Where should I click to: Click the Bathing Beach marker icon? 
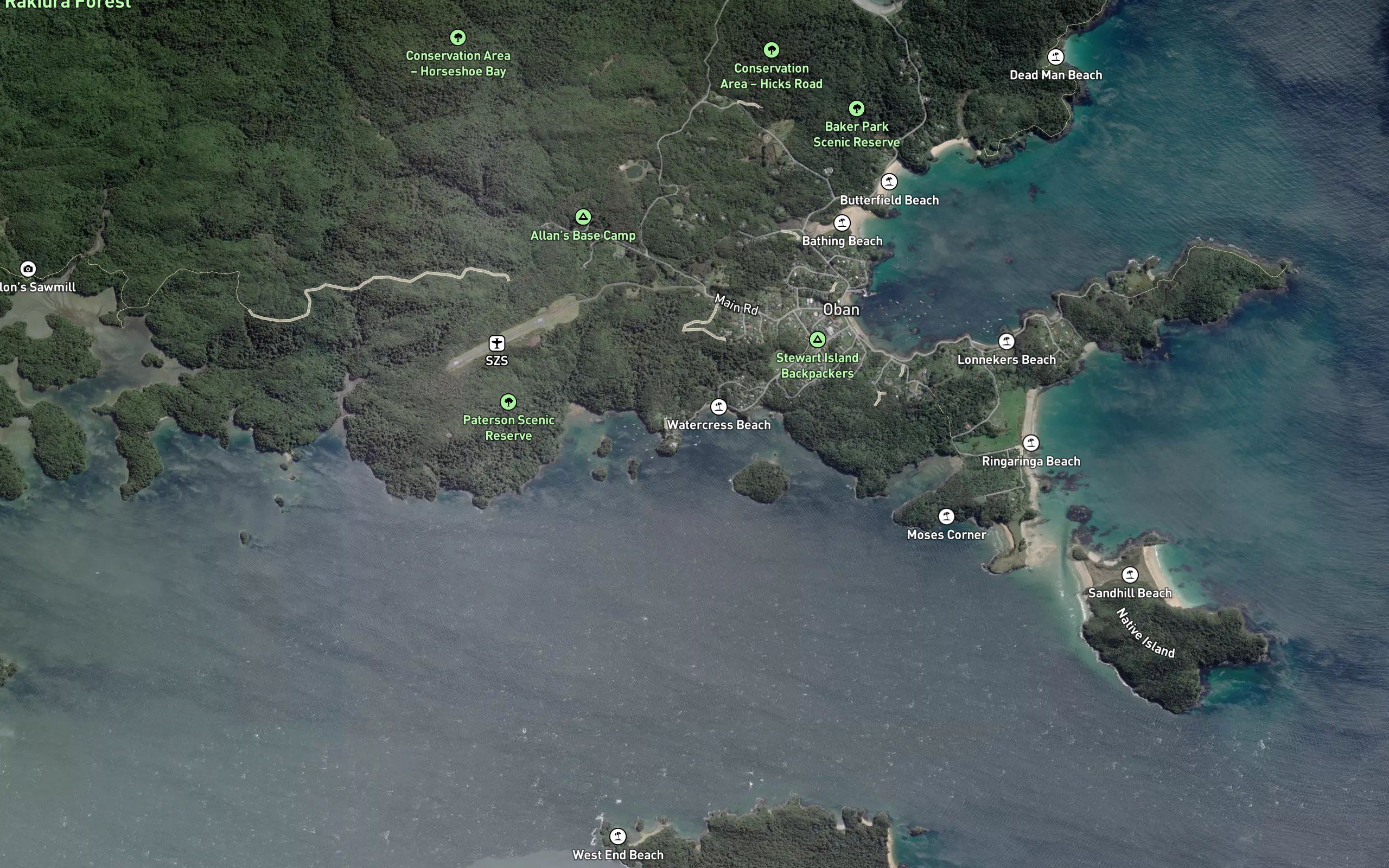click(842, 223)
